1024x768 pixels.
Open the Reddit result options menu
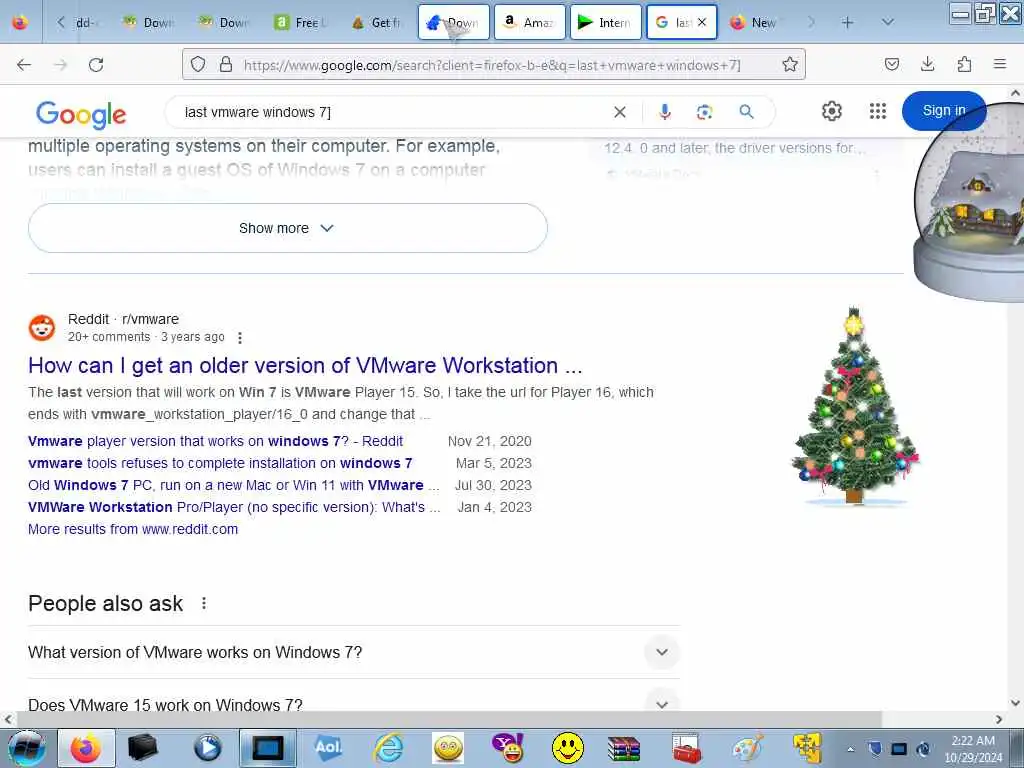click(240, 338)
